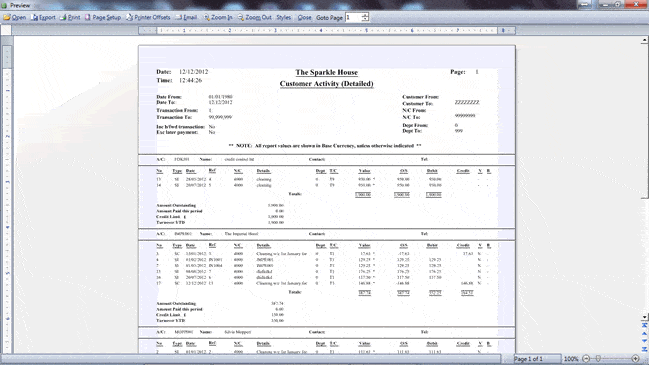Increase Goto Page number with spinner
The height and width of the screenshot is (365, 649).
pos(365,15)
